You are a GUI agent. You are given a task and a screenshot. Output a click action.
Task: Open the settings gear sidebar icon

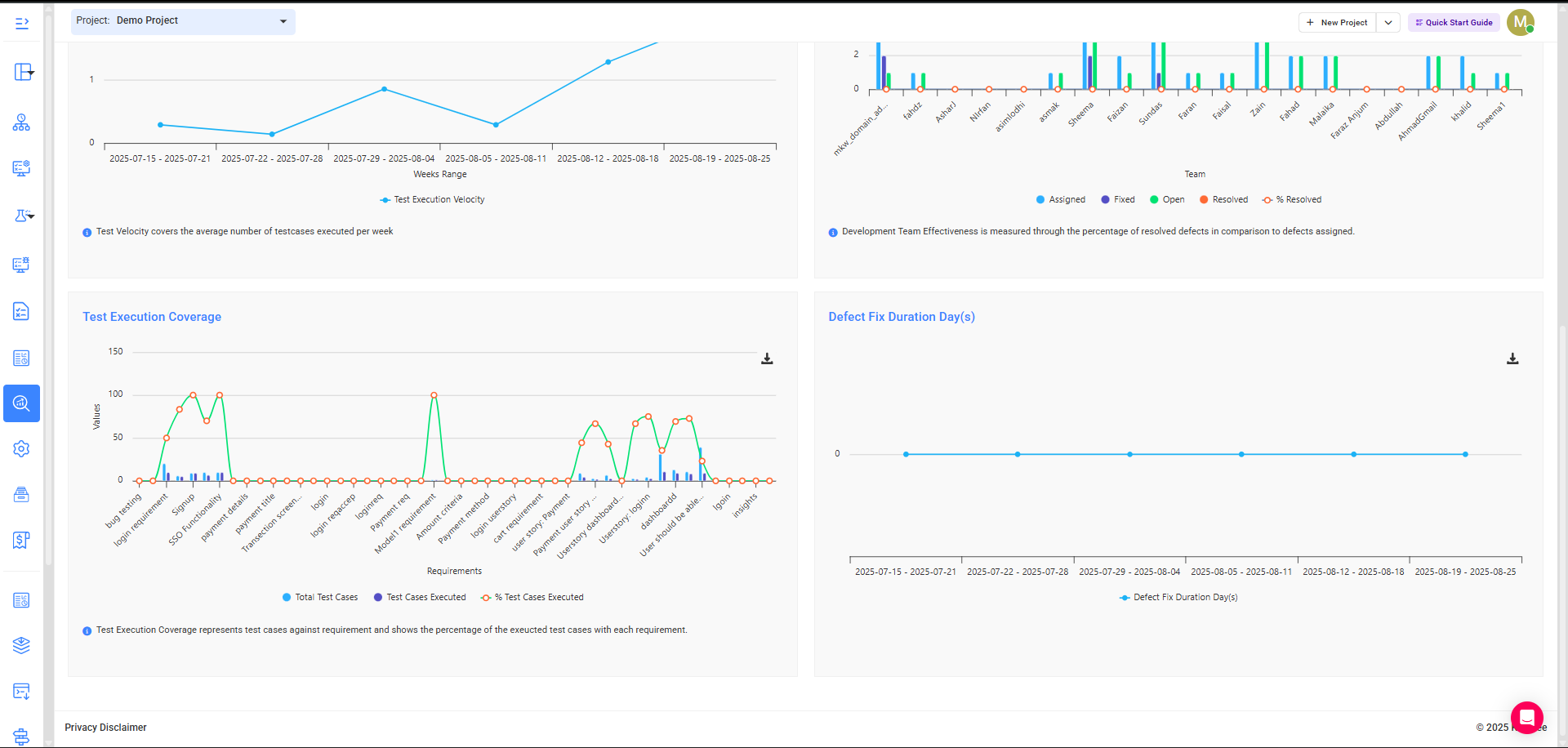[x=21, y=449]
